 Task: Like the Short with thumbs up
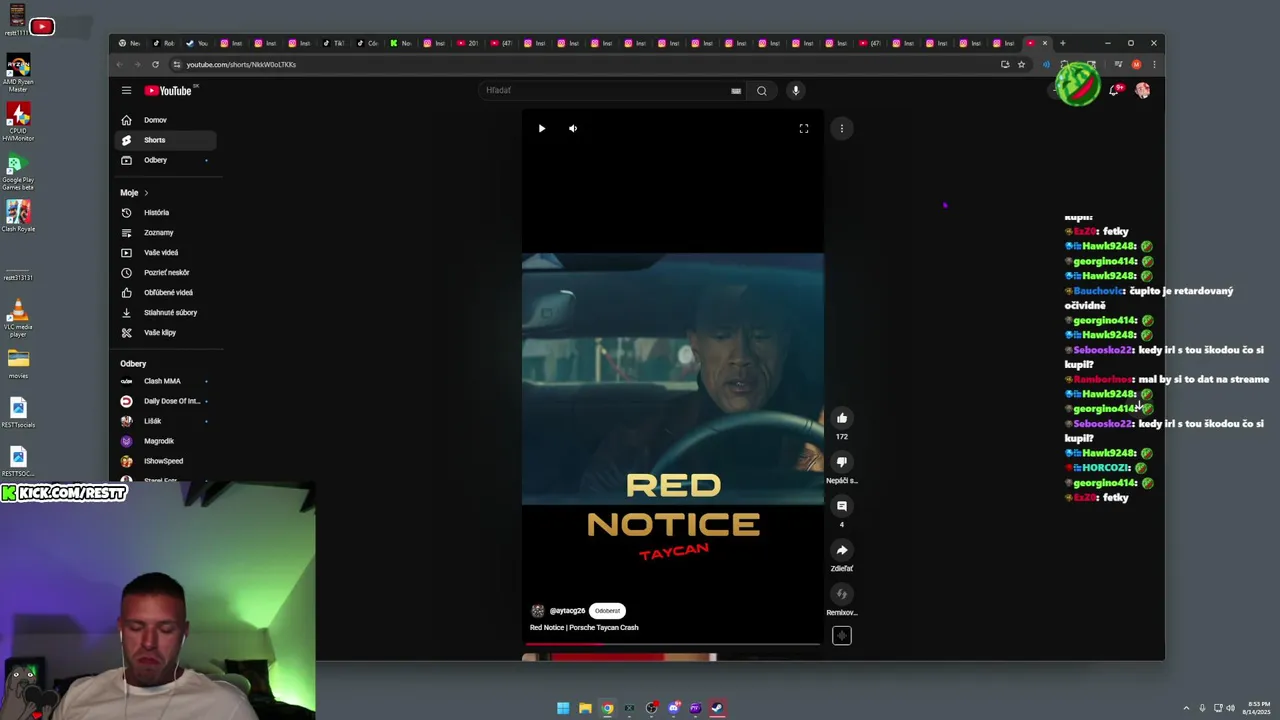[842, 418]
